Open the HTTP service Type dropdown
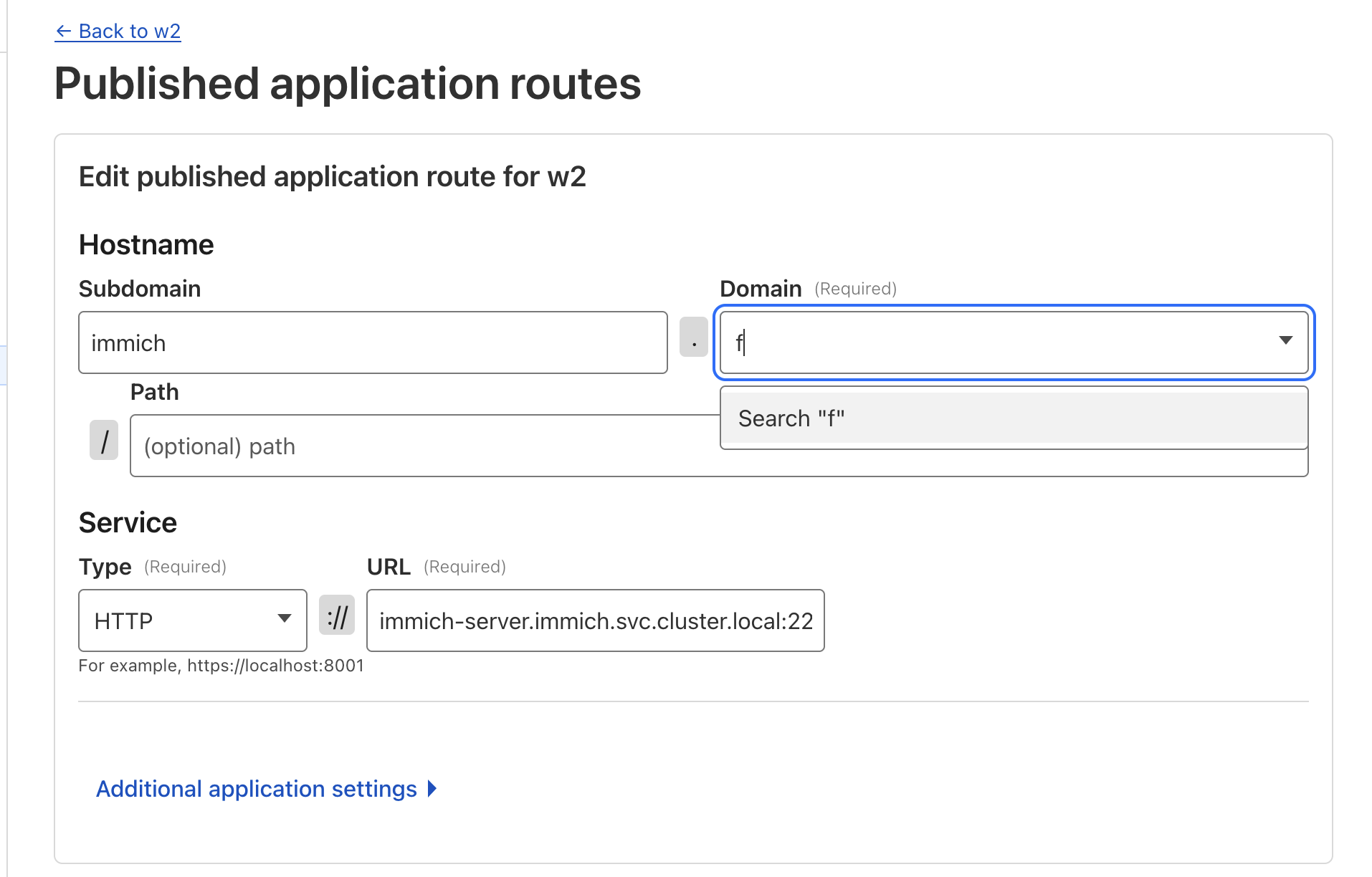The height and width of the screenshot is (877, 1372). 192,620
